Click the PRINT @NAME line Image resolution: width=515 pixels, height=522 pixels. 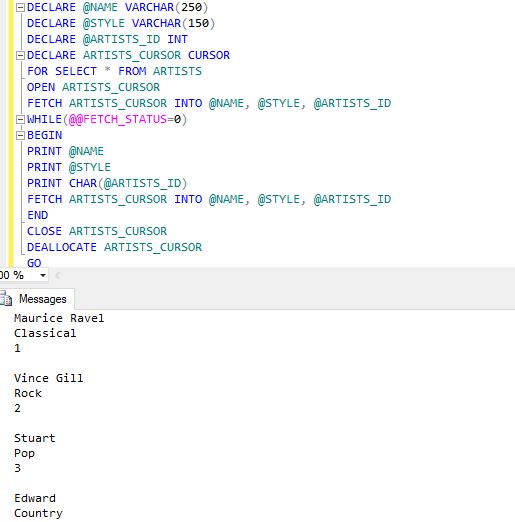coord(65,151)
